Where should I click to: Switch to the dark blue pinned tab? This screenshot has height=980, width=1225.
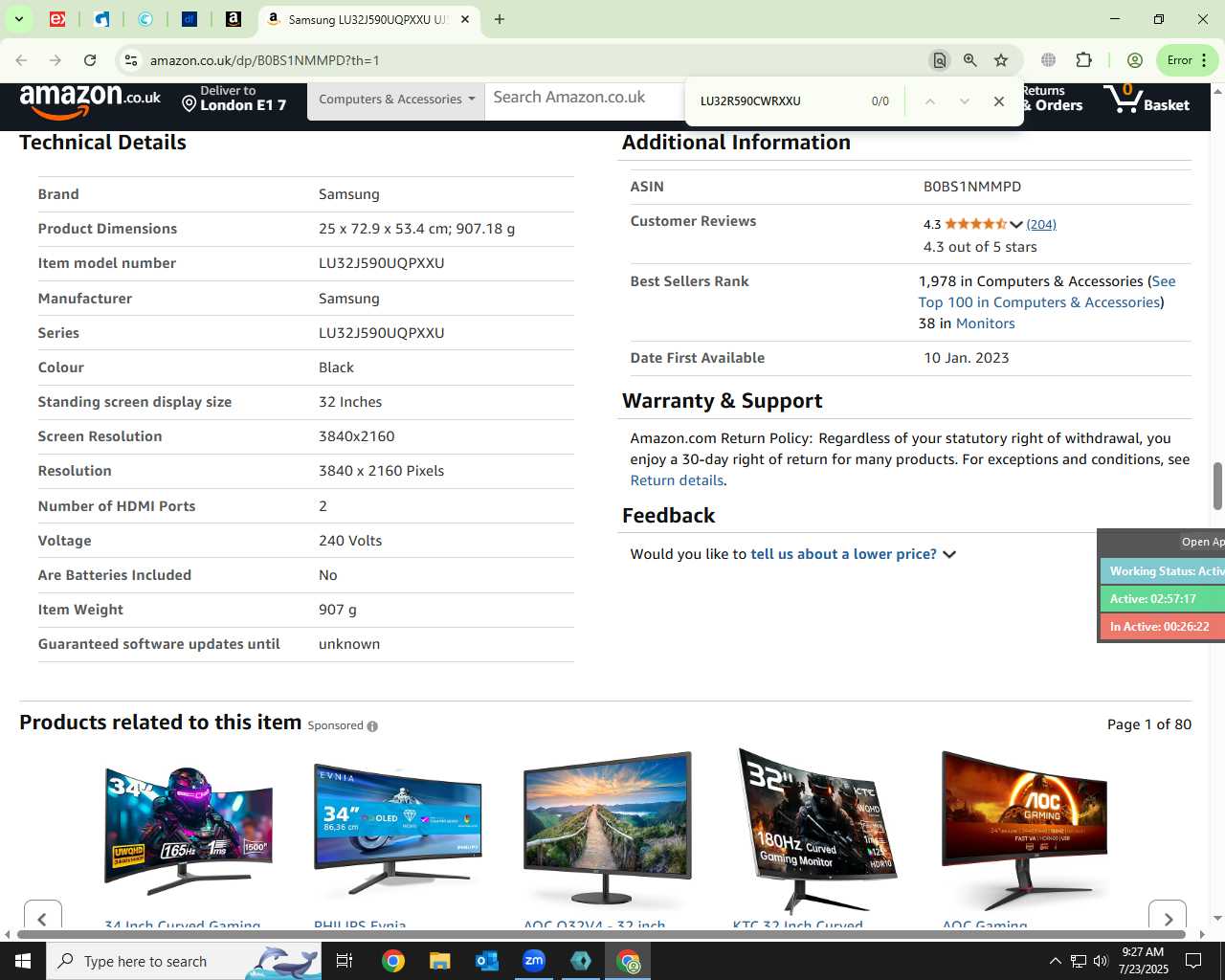coord(189,19)
